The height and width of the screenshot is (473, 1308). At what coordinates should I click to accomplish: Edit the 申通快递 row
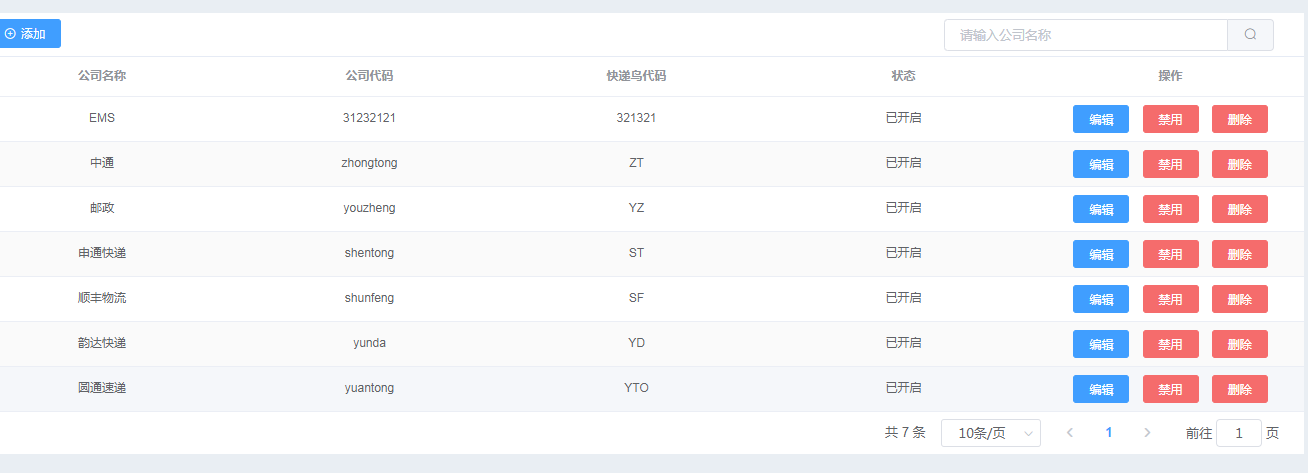point(1101,254)
